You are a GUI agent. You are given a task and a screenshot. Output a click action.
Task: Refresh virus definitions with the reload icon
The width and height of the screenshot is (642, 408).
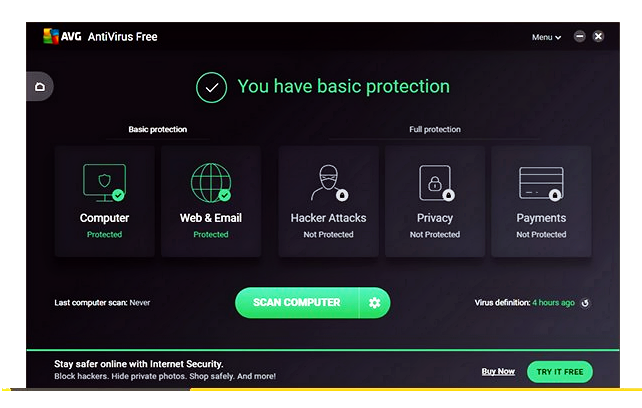pyautogui.click(x=585, y=303)
